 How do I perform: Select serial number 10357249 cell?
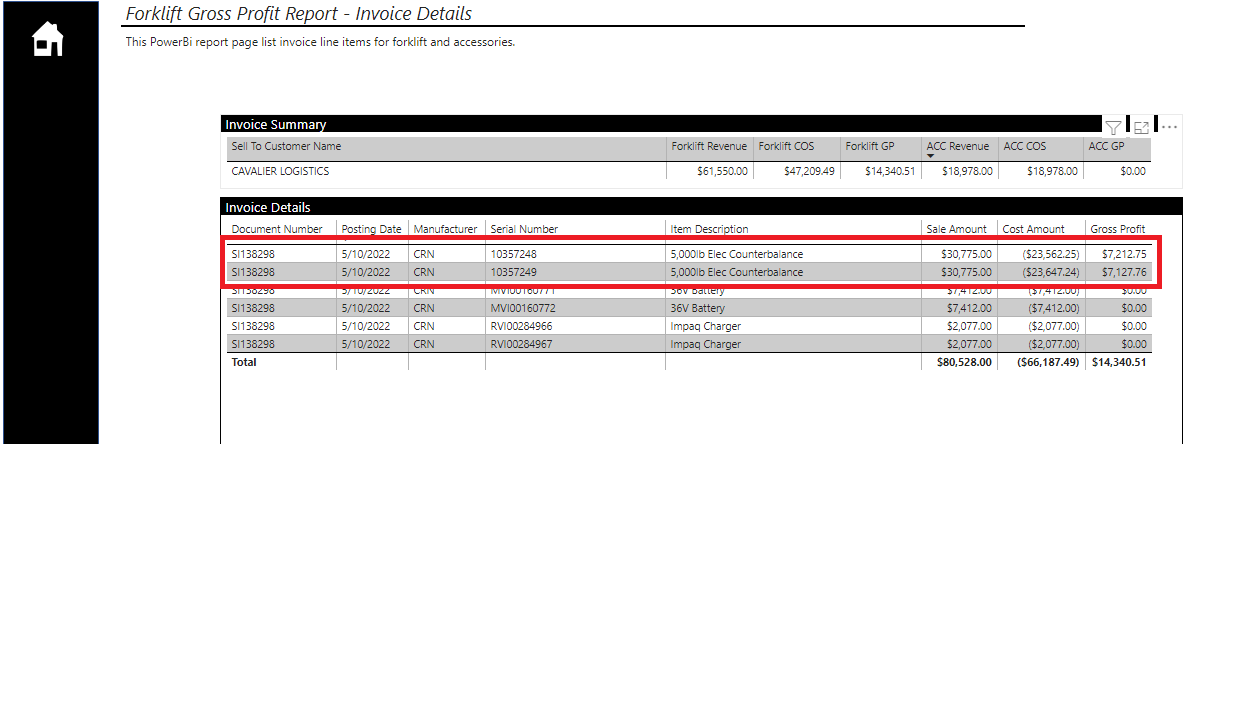513,272
